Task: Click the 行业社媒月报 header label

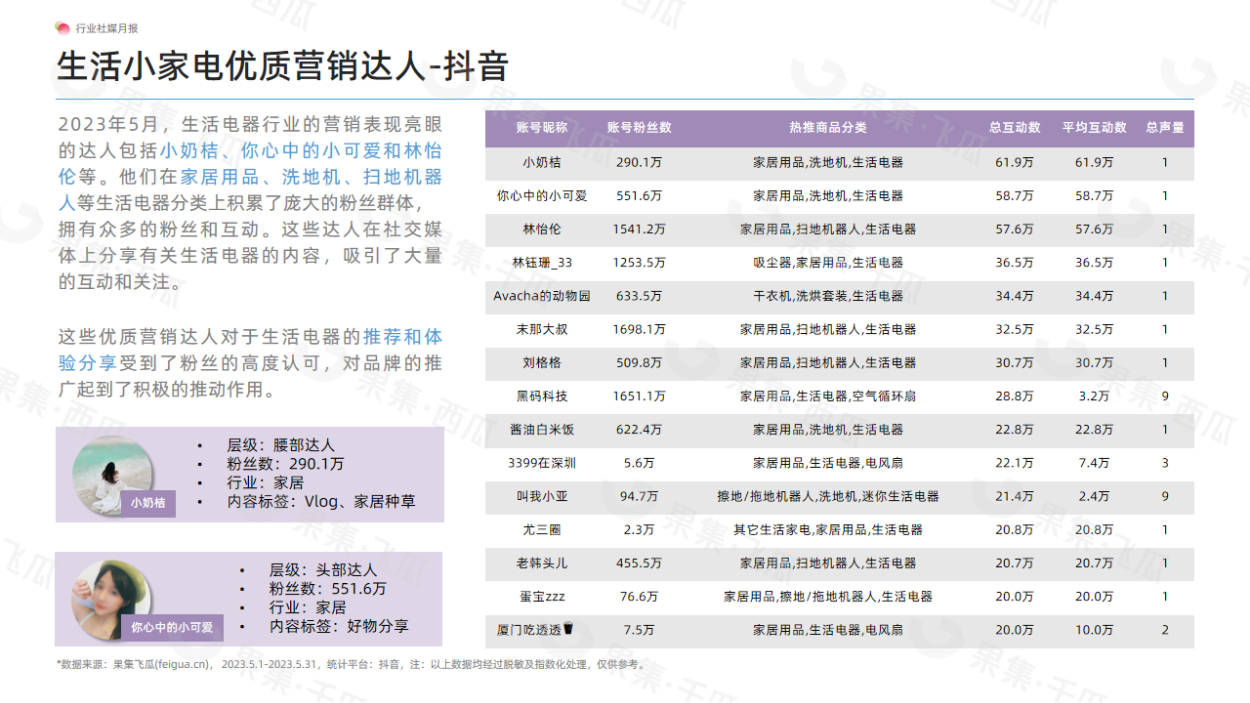Action: [107, 28]
